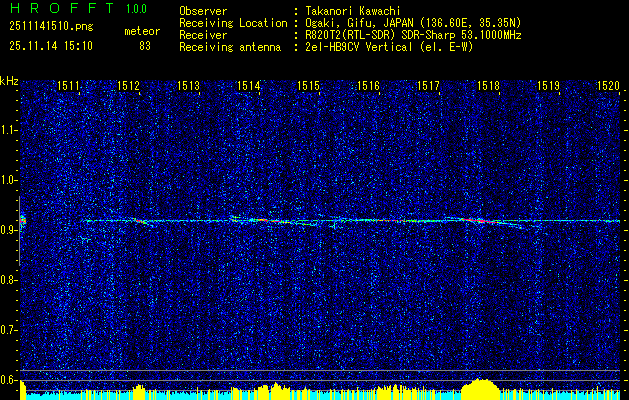The height and width of the screenshot is (400, 629).
Task: Click frequency axis label 0.8
Action: [x=8, y=280]
